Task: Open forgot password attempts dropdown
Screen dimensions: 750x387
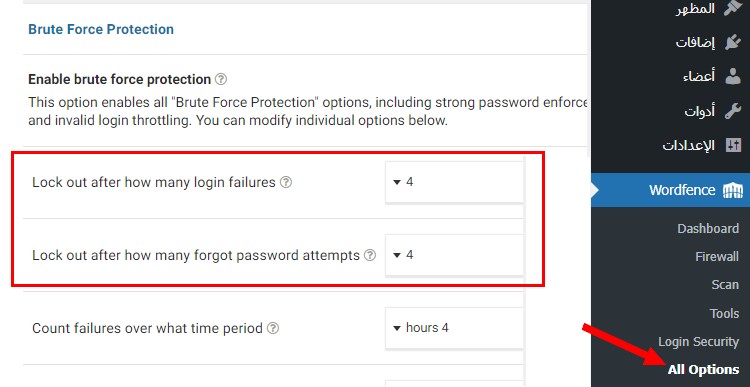Action: [x=454, y=255]
